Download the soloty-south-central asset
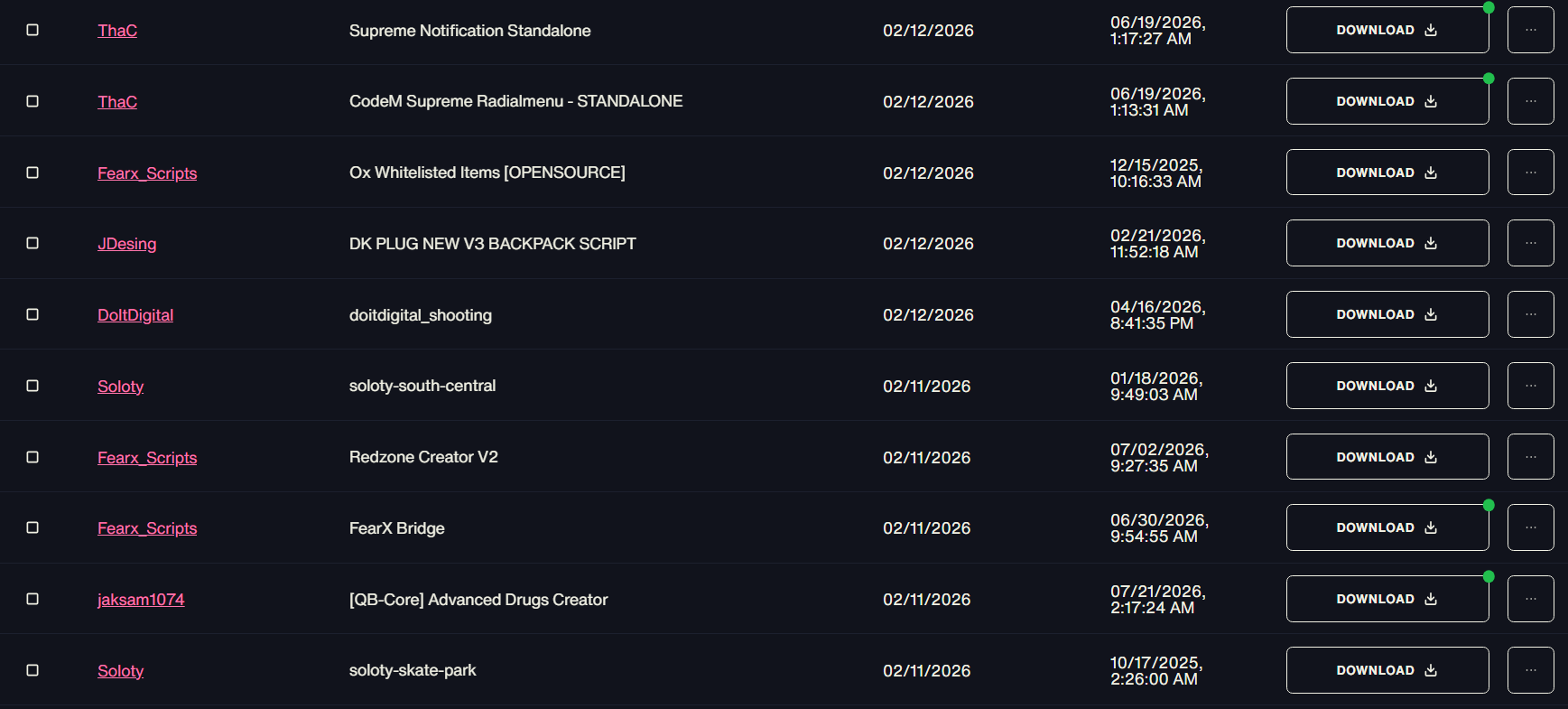Image resolution: width=1568 pixels, height=709 pixels. 1387,386
